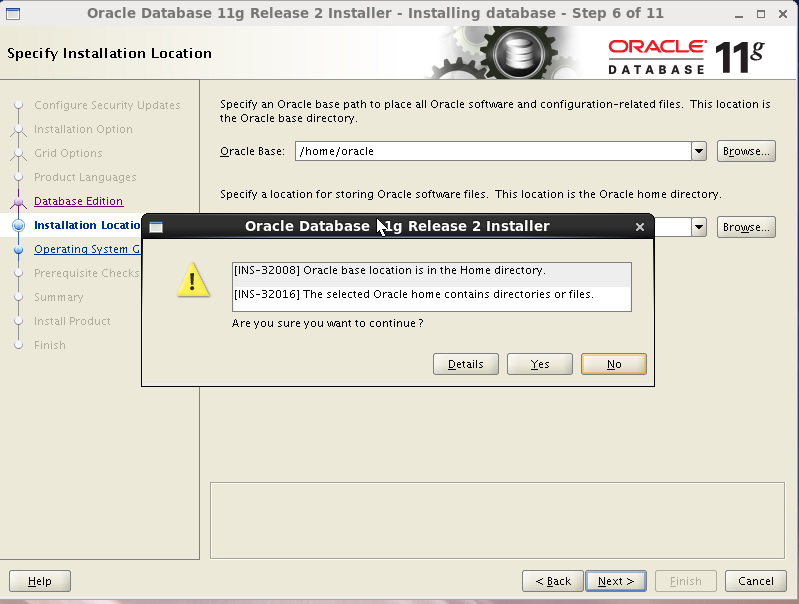The height and width of the screenshot is (604, 799).
Task: Click the Install Product step
Action: point(72,321)
